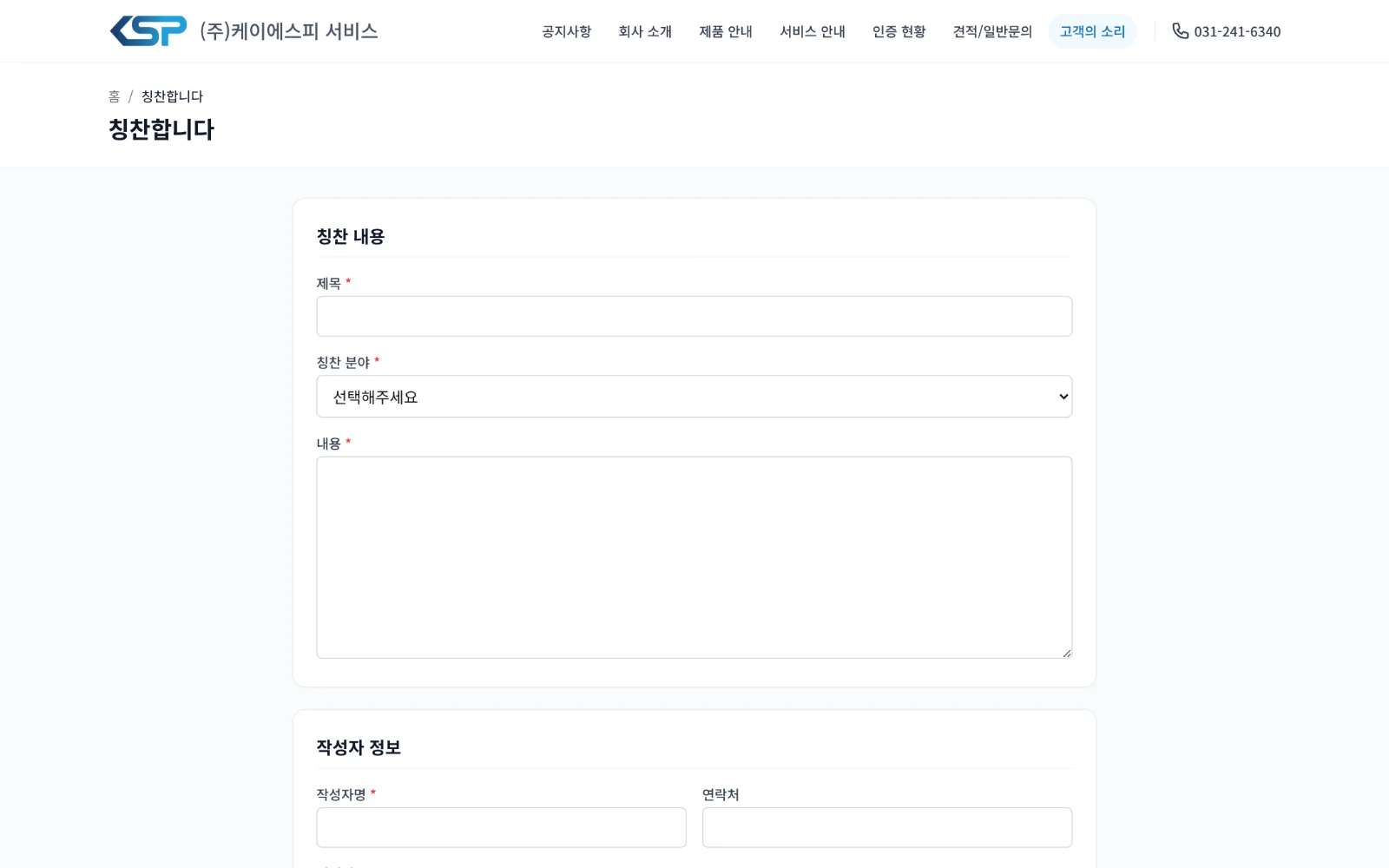
Task: Open the 견적/일반문의 menu
Action: pos(992,31)
